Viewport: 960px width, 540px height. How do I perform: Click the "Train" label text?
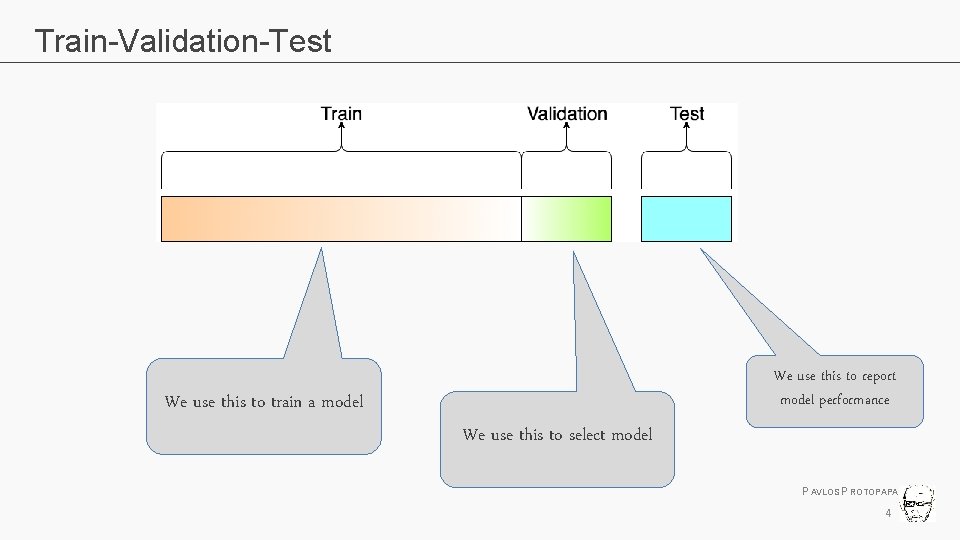(x=341, y=114)
